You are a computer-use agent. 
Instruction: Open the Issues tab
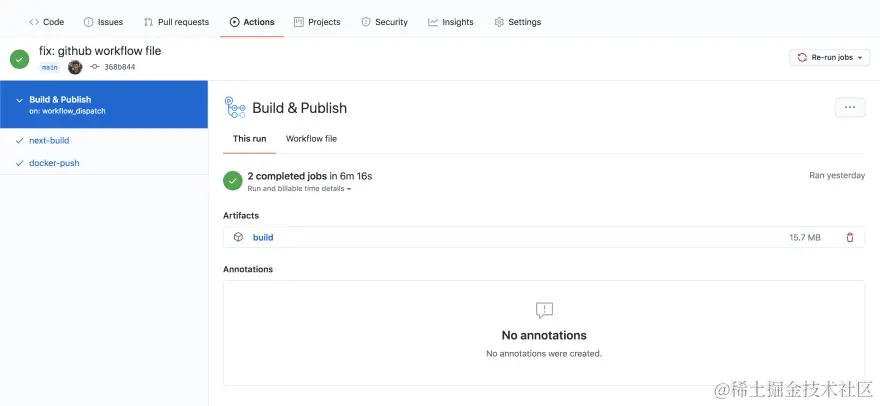[x=103, y=22]
